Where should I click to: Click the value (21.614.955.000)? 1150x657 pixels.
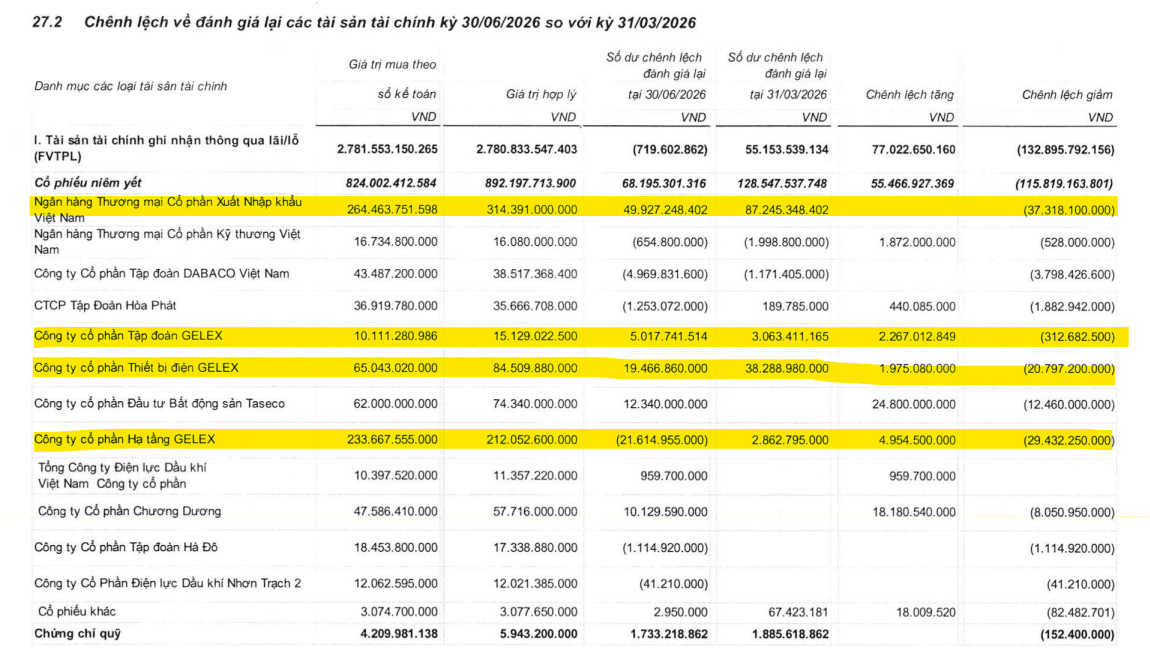[662, 440]
